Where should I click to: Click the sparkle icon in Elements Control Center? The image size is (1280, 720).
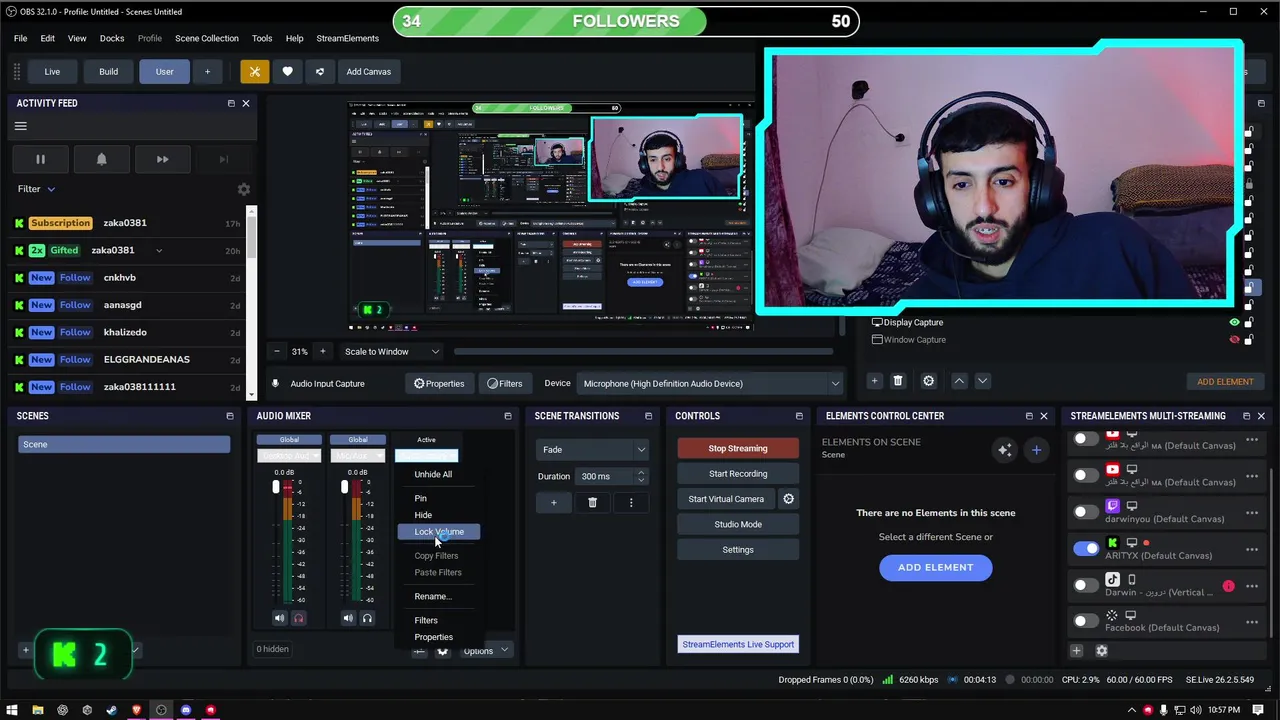point(1003,450)
